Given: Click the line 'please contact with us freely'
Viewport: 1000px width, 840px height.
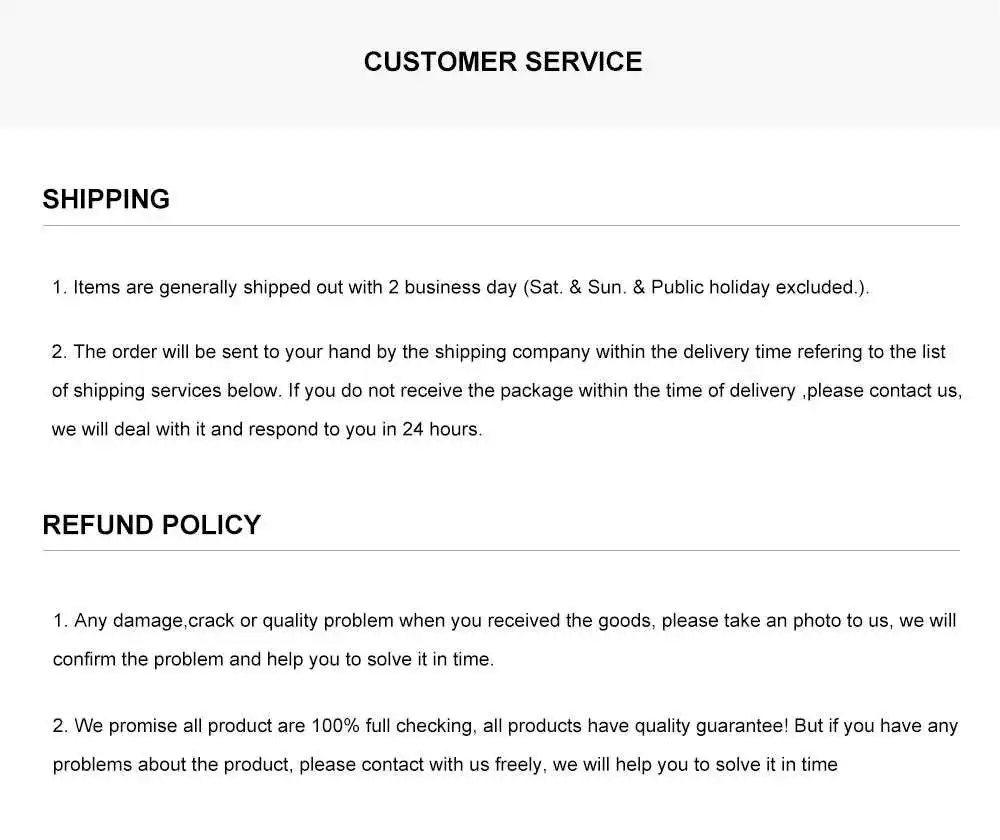Looking at the screenshot, I should click(x=445, y=764).
